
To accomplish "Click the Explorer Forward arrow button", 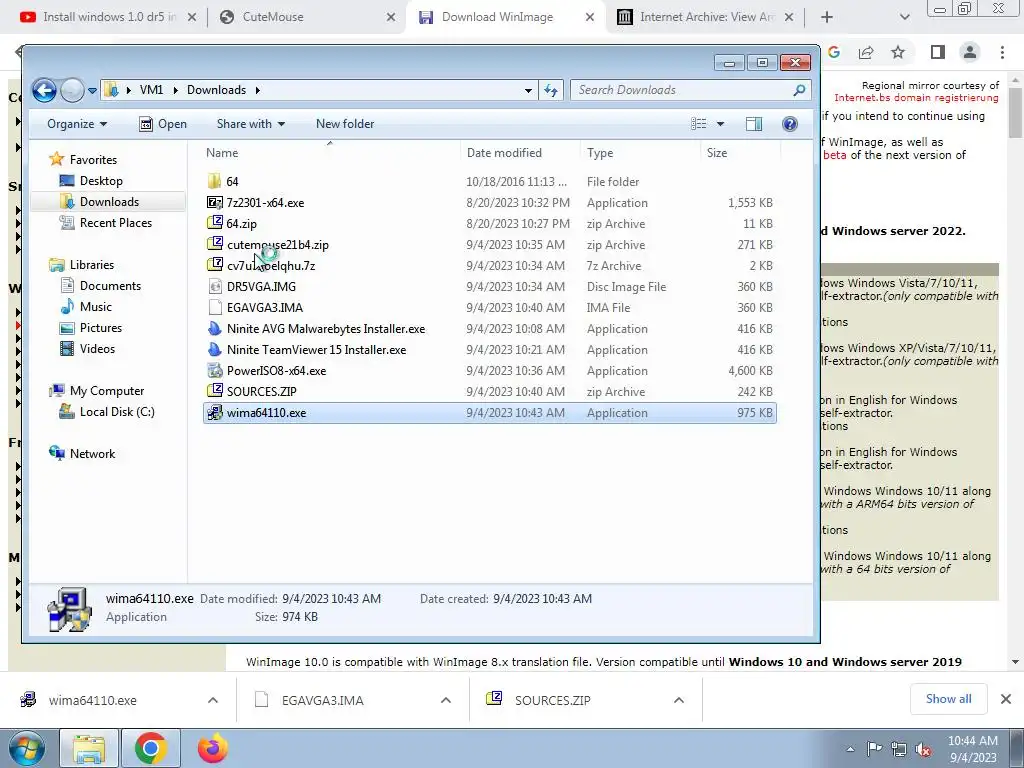I will coord(72,90).
